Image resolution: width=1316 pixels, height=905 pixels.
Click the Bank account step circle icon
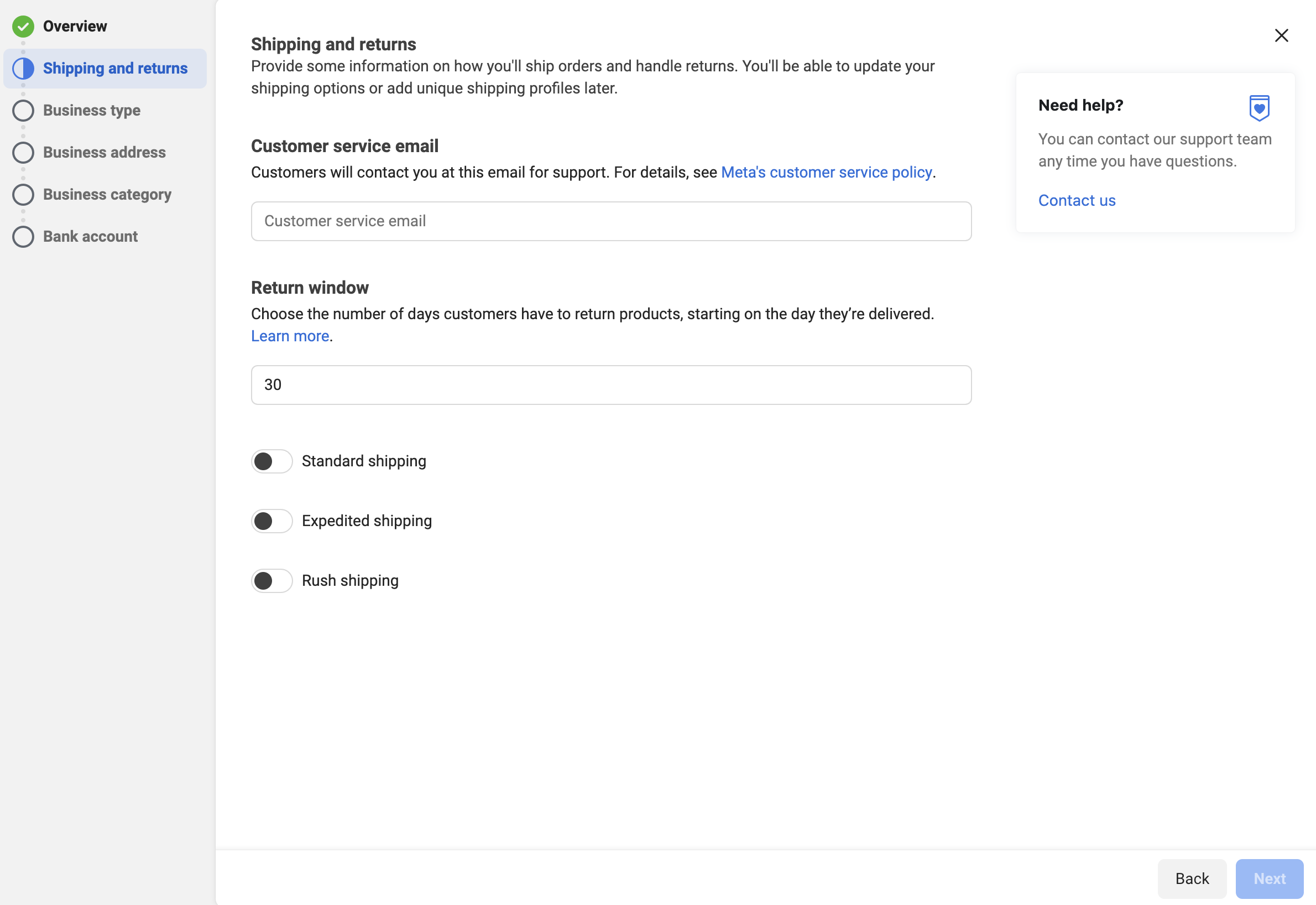click(23, 236)
